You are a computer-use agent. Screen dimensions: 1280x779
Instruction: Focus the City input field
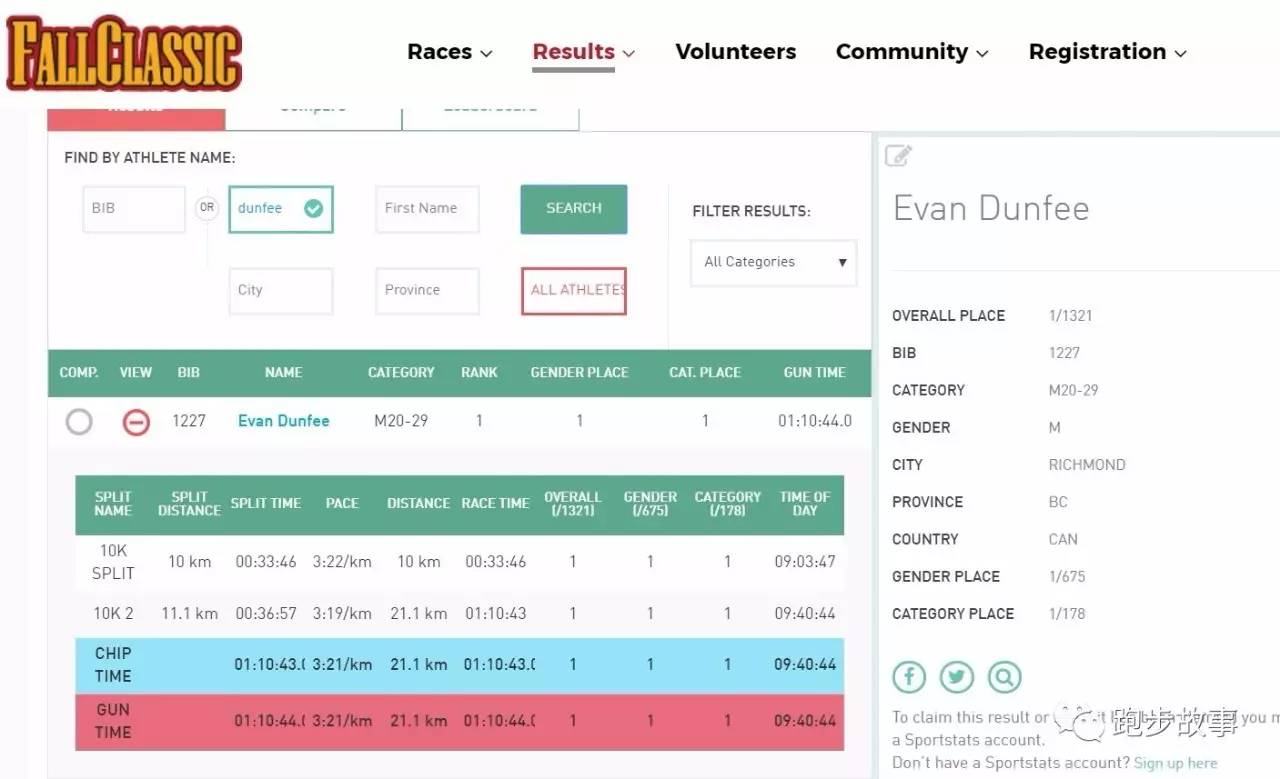tap(280, 291)
